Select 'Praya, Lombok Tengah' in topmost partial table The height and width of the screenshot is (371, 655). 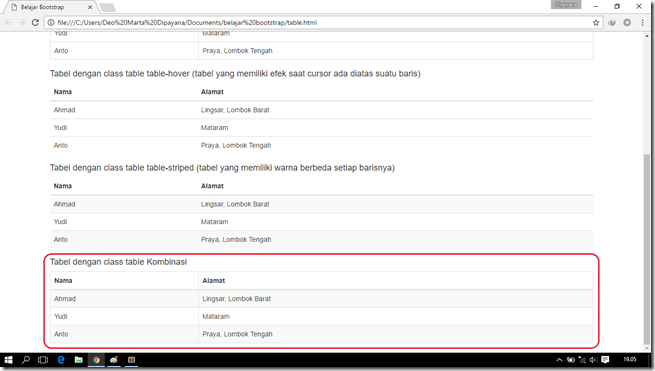tap(238, 51)
